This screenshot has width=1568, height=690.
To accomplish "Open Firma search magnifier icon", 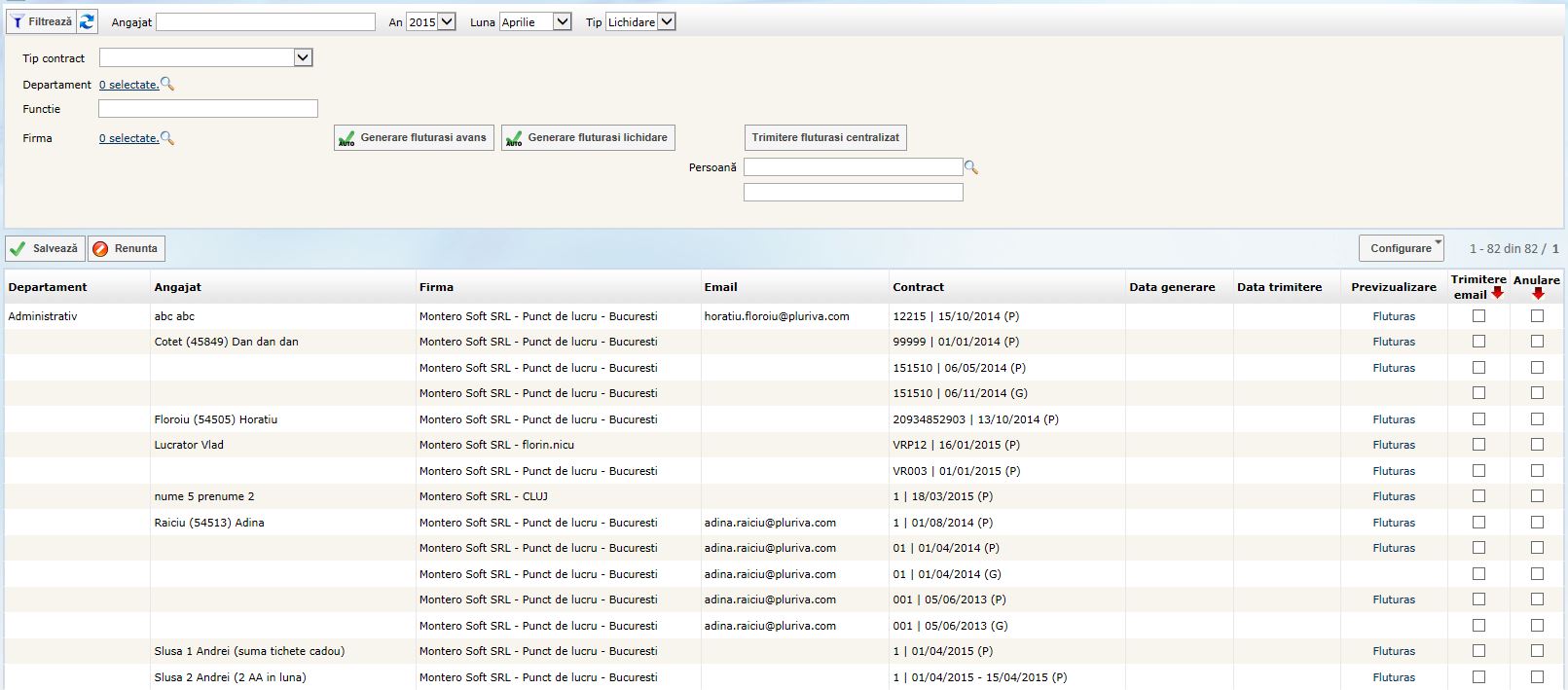I will [167, 138].
